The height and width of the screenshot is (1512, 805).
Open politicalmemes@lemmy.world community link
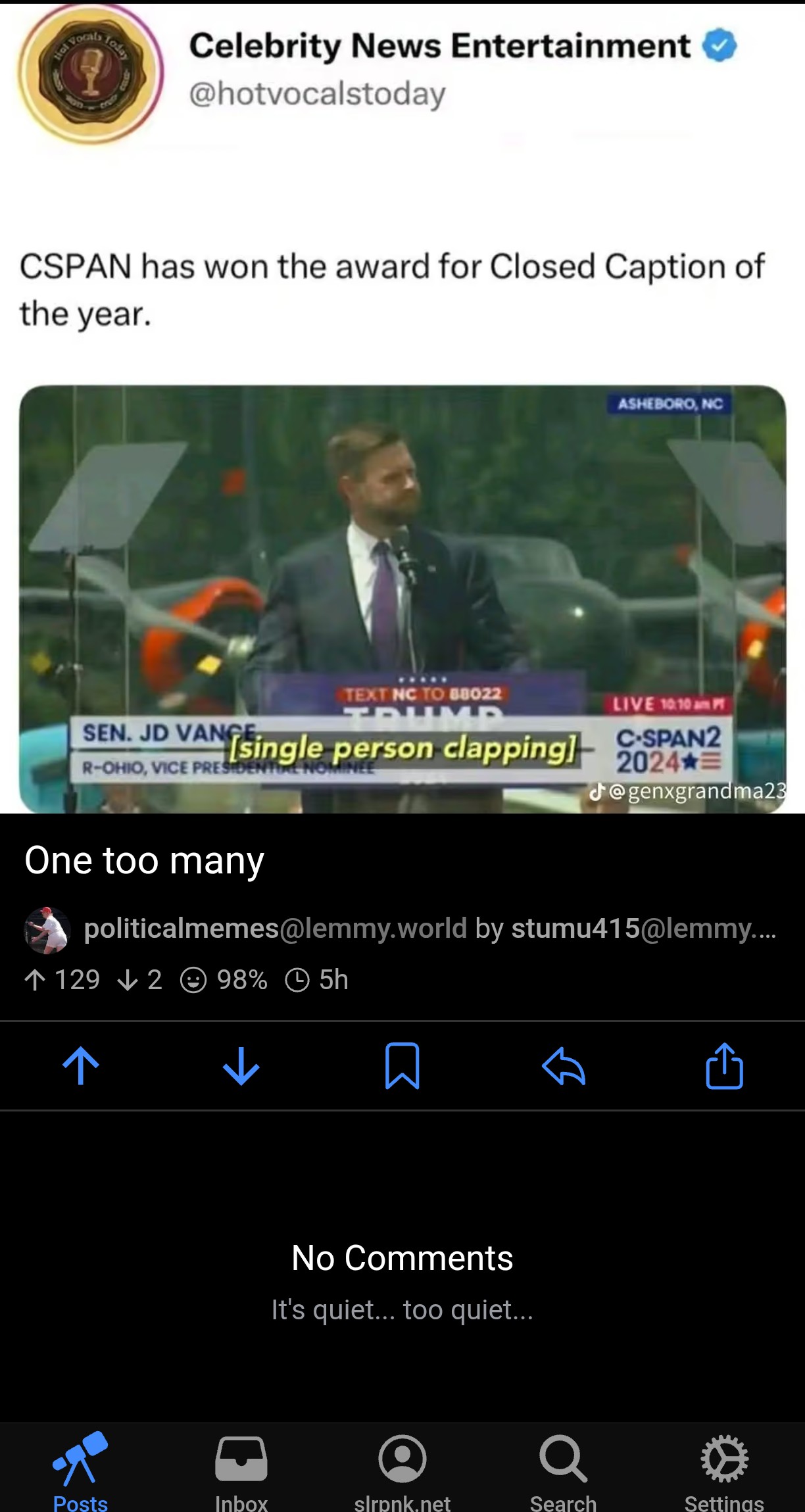coord(275,929)
